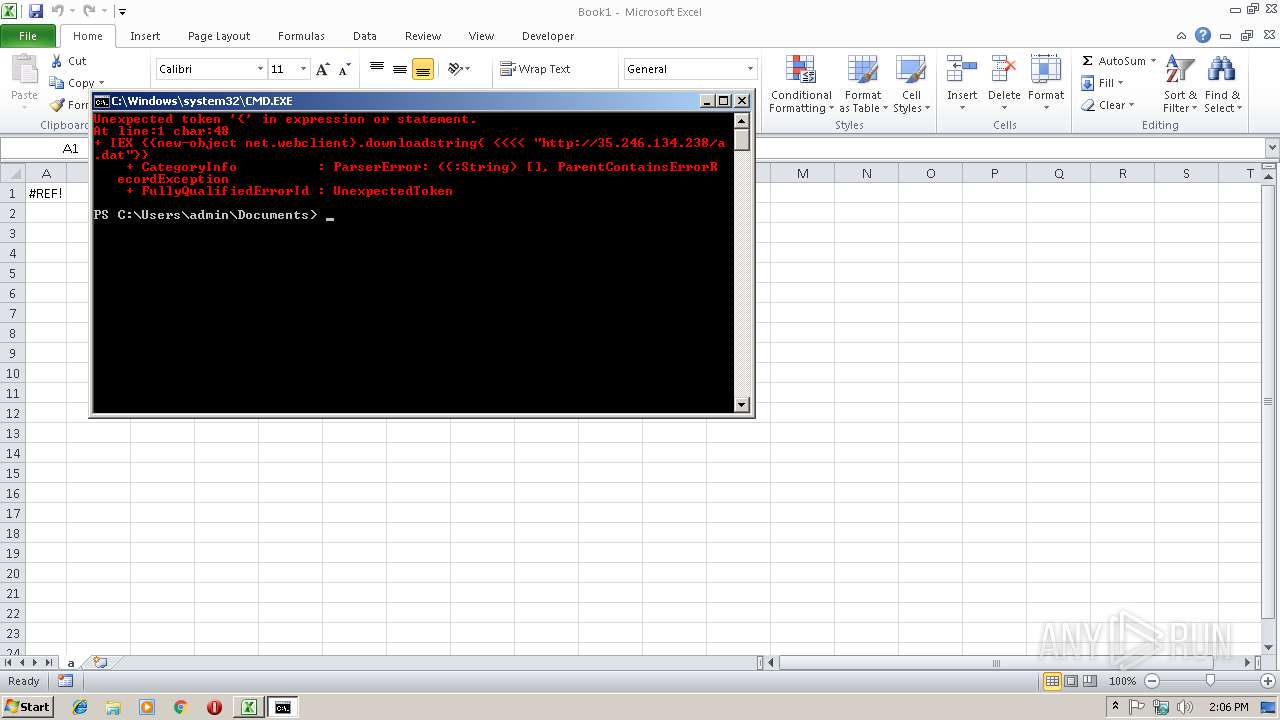Image resolution: width=1280 pixels, height=720 pixels.
Task: Open Cell Styles gallery
Action: pyautogui.click(x=911, y=85)
